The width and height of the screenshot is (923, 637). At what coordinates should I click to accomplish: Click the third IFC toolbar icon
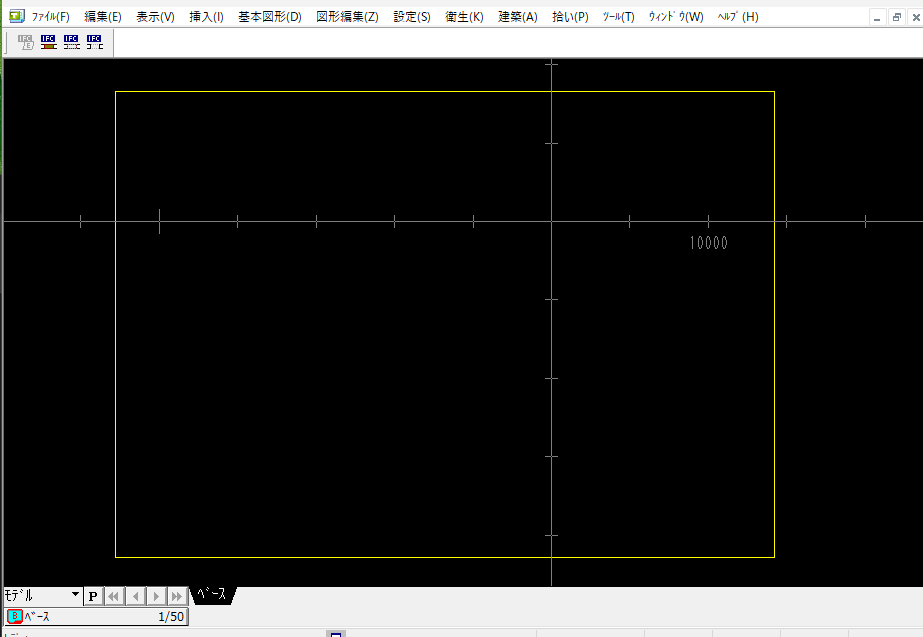click(71, 41)
